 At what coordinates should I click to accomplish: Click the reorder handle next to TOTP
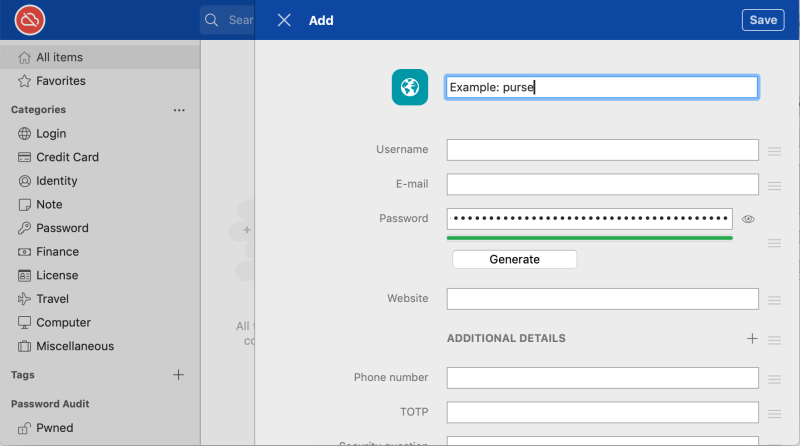pos(774,414)
